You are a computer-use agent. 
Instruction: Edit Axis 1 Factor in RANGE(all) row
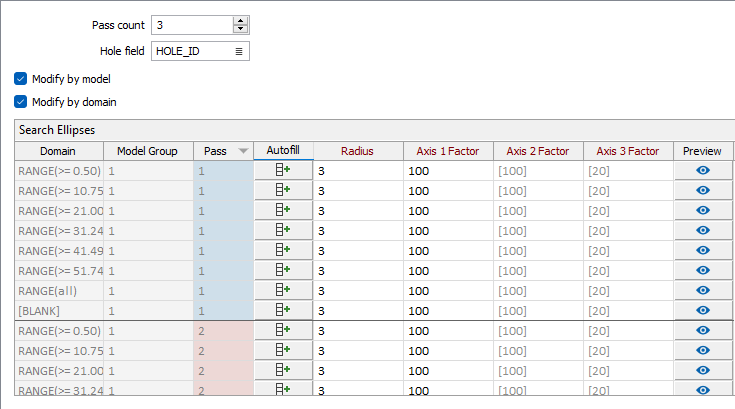pos(448,291)
